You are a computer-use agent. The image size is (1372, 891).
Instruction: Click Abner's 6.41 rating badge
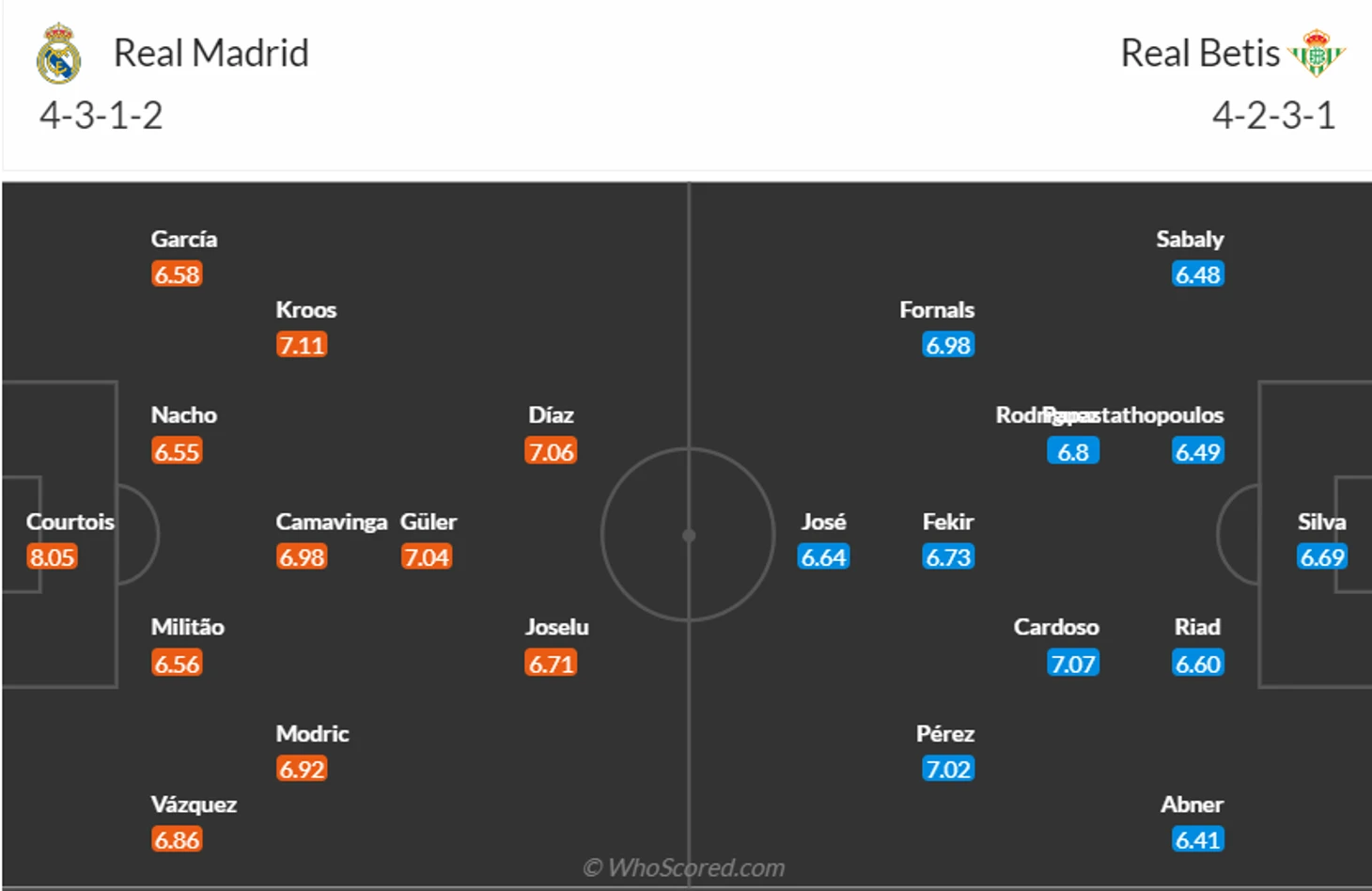point(1198,840)
